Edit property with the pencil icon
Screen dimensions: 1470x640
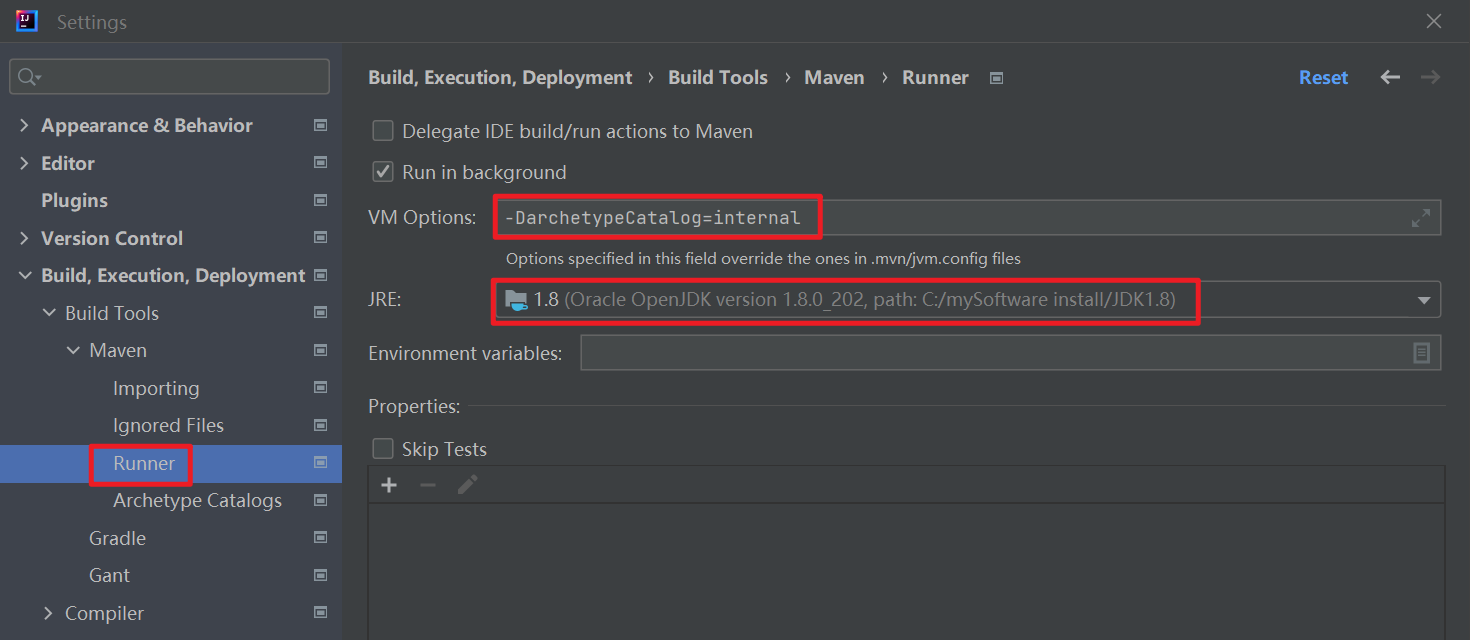[467, 485]
